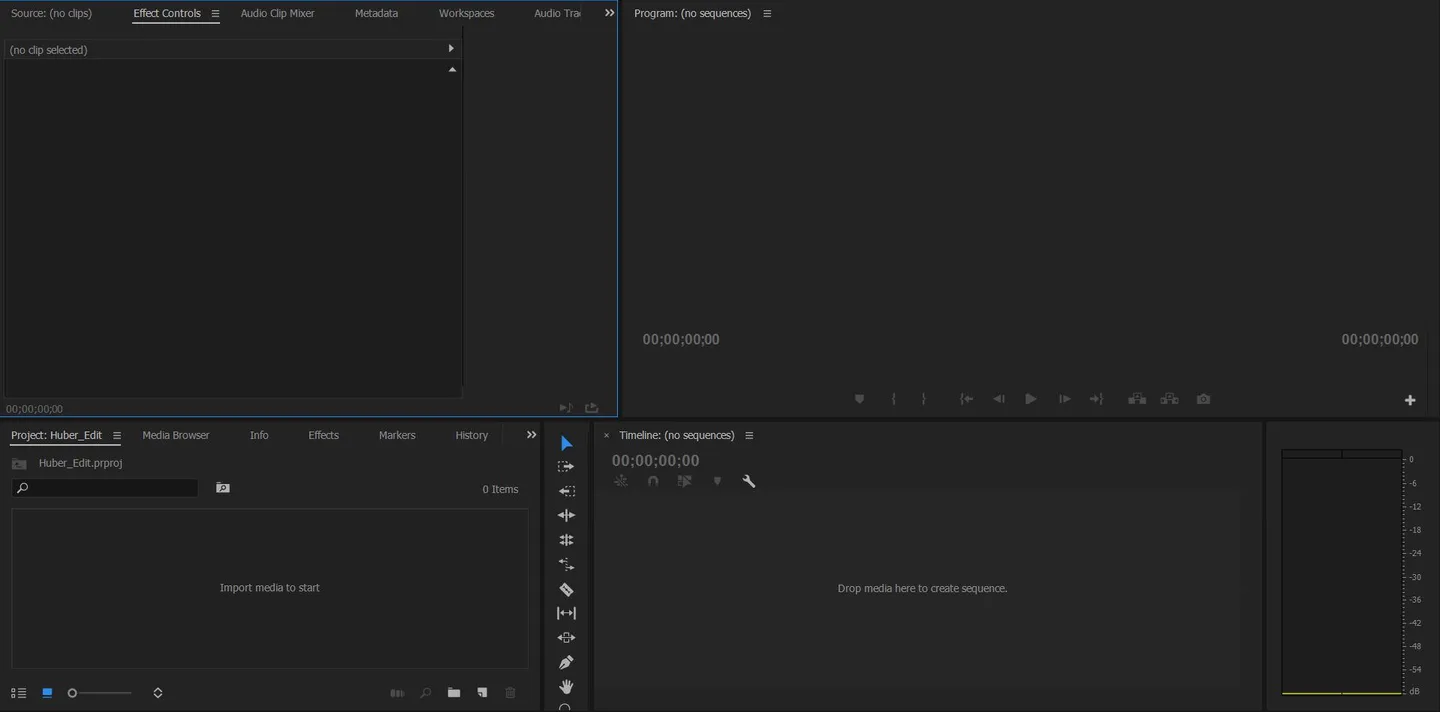Open the Metadata tab
Screen dimensions: 1440x712
(x=376, y=14)
